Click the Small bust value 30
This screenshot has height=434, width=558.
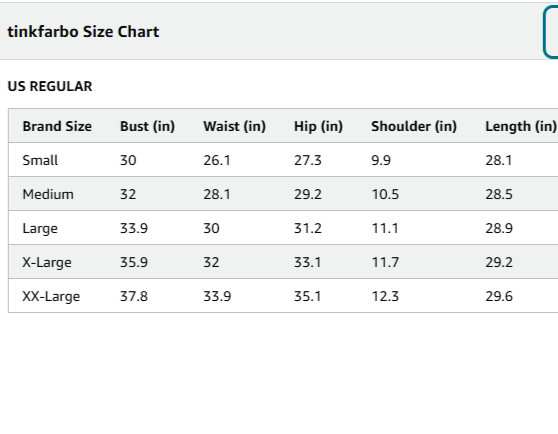point(128,160)
